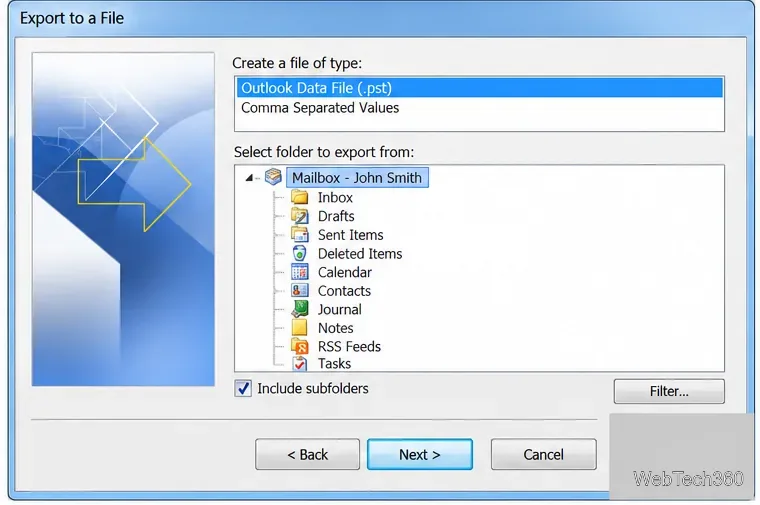Click the Mailbox - John Smith icon
760x505 pixels.
tap(273, 177)
